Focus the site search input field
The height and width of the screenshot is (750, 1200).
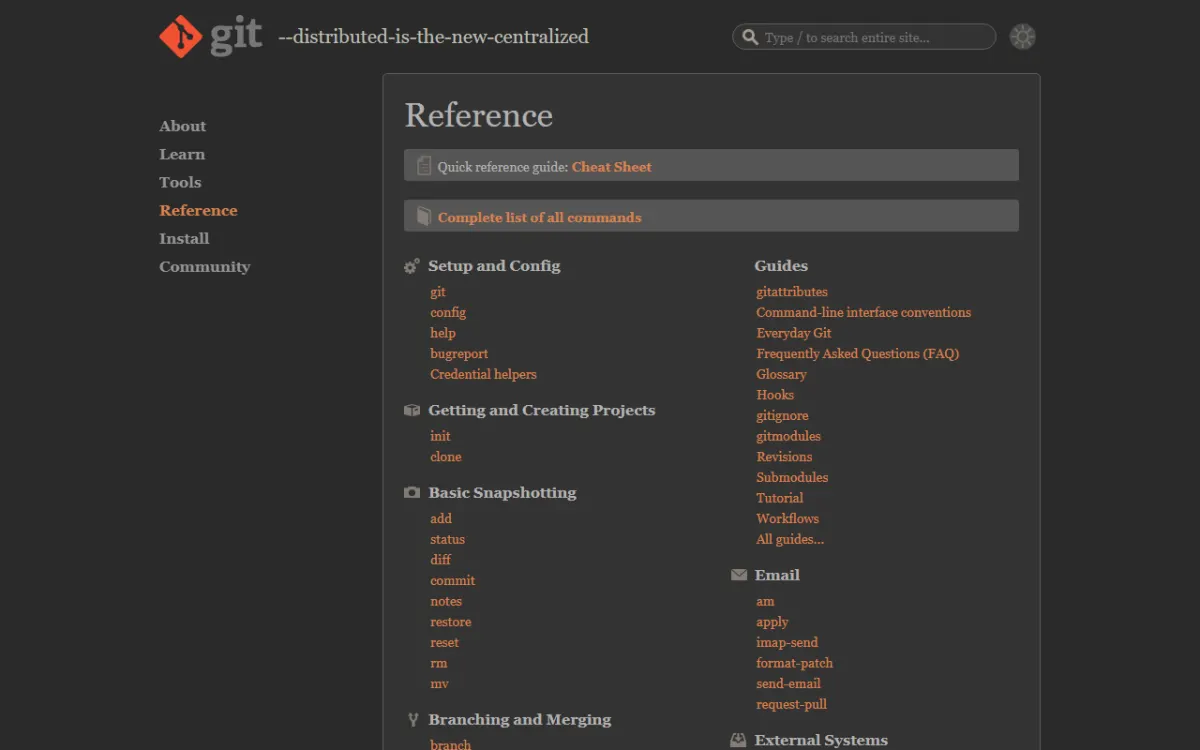(864, 37)
